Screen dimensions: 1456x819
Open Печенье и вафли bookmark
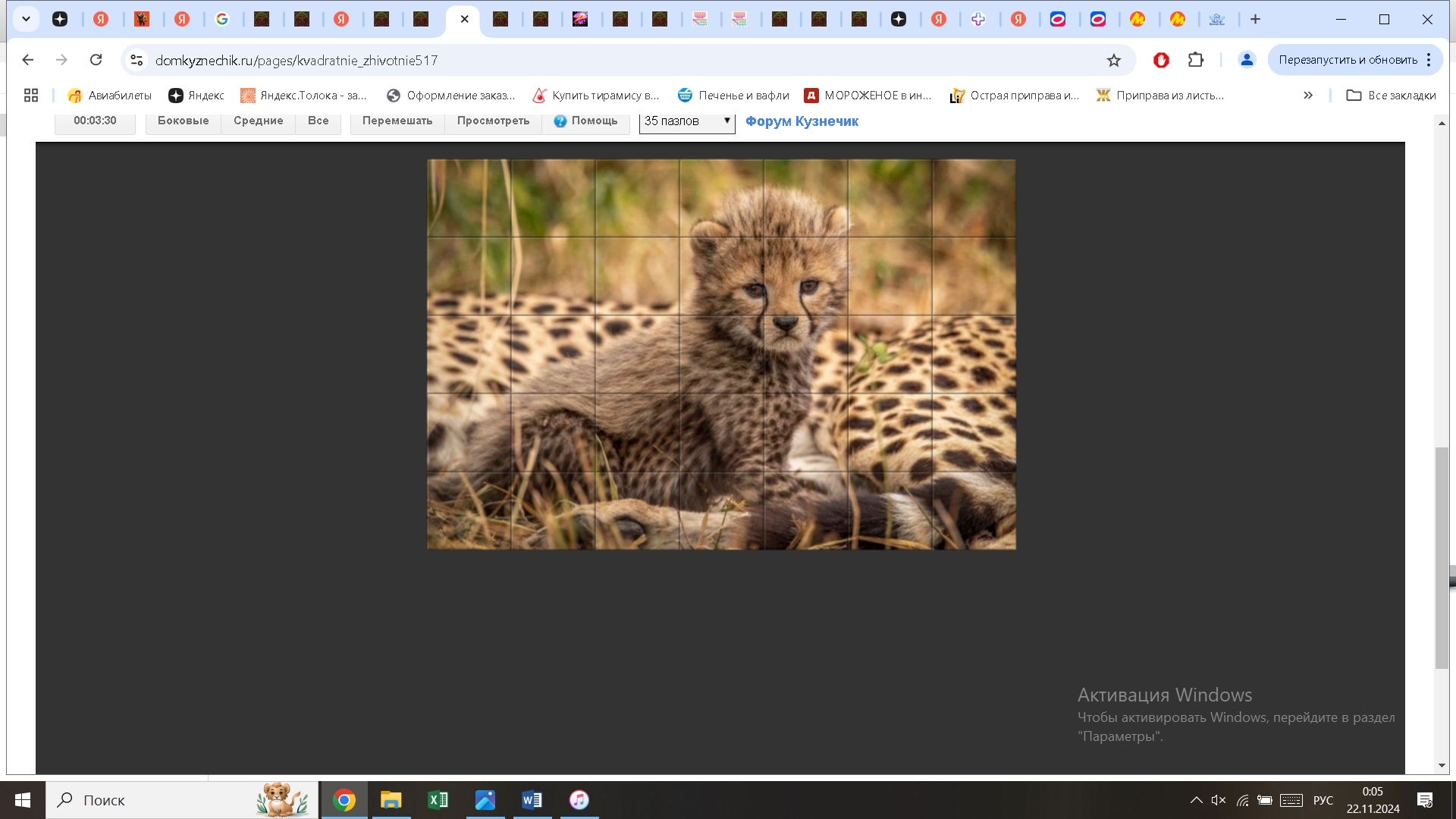tap(733, 95)
